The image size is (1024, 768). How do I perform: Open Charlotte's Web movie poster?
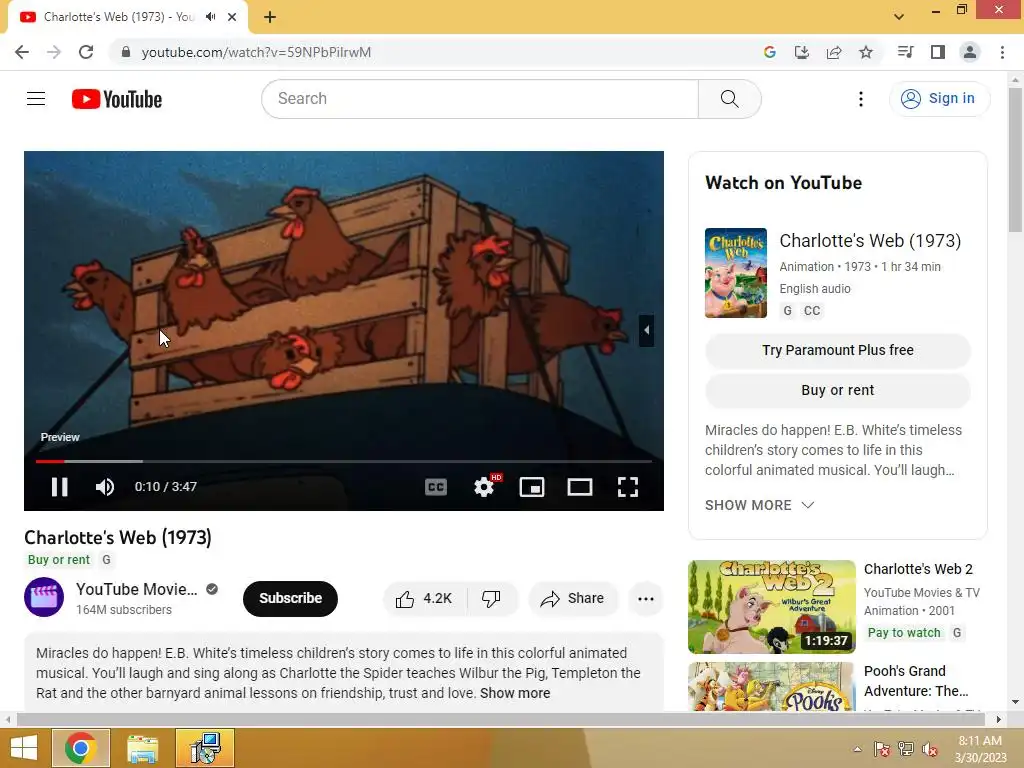tap(735, 272)
